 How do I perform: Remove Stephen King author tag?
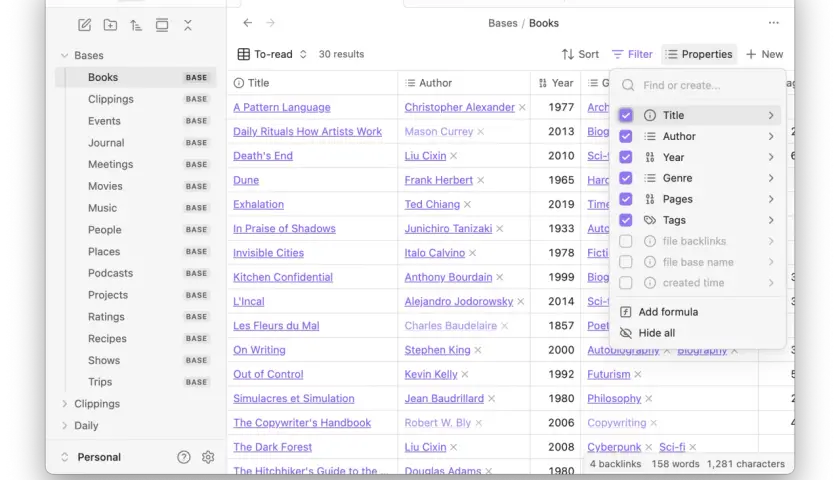point(478,350)
